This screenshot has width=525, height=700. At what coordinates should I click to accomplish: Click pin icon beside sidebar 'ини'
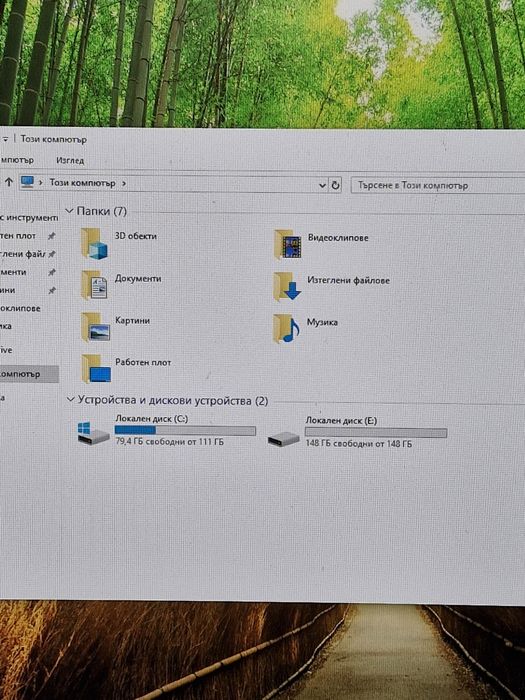tap(52, 290)
